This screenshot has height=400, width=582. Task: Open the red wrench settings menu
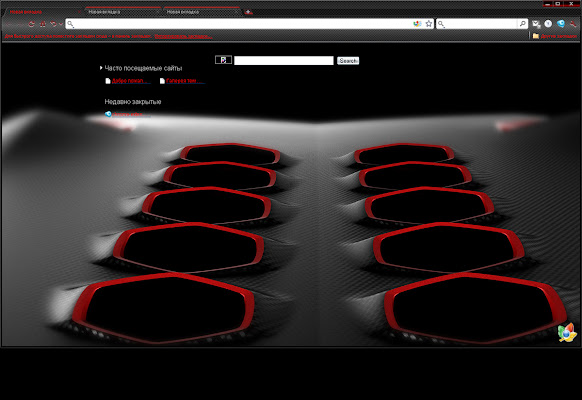(x=573, y=24)
